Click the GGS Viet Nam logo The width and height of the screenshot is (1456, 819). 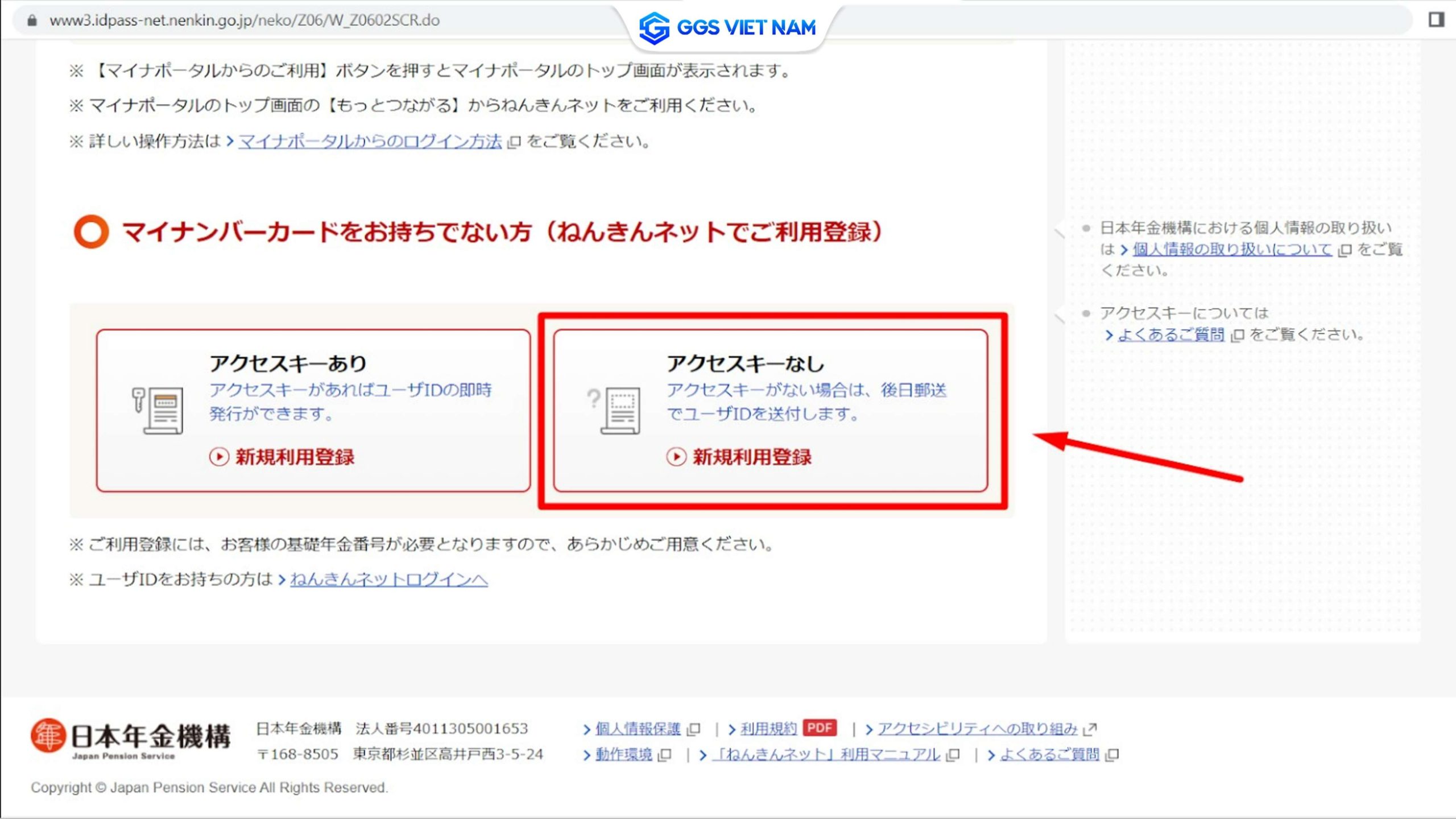click(x=727, y=27)
